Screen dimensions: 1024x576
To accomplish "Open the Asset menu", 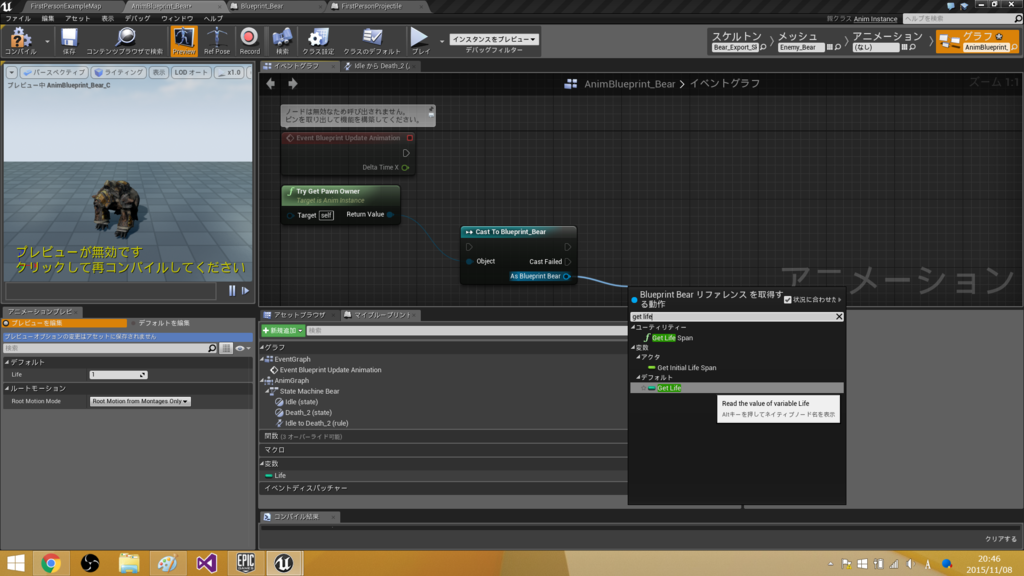I will pyautogui.click(x=77, y=18).
